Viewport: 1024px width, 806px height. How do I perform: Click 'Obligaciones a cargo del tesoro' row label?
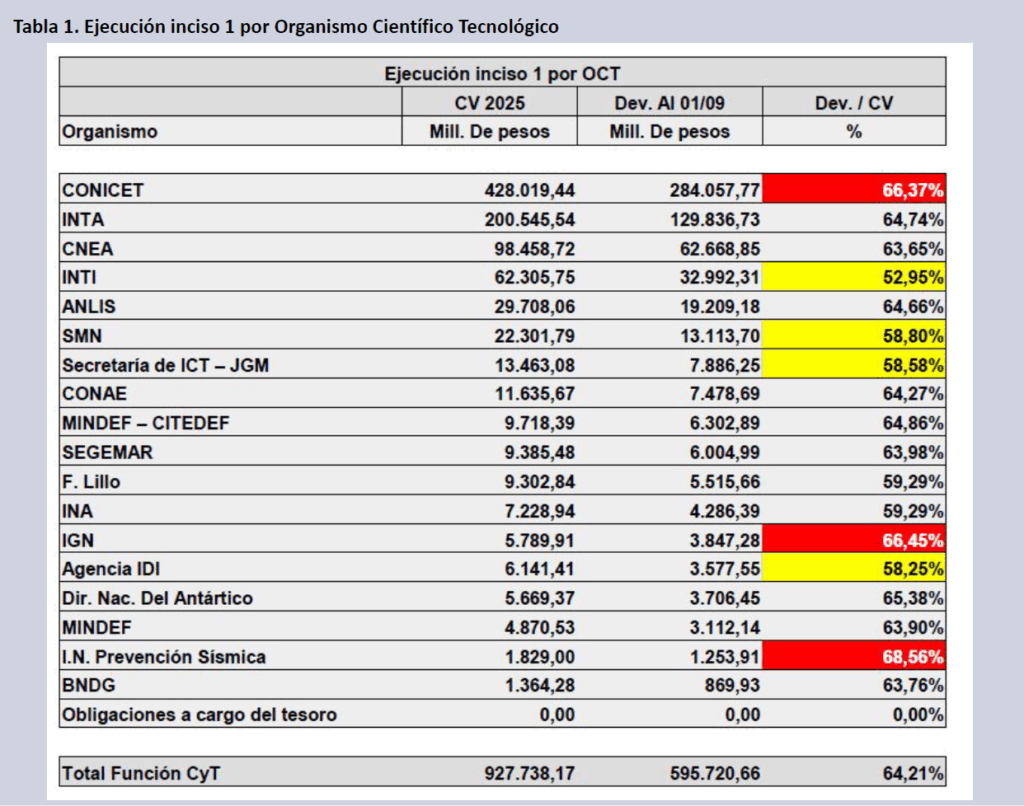(x=199, y=715)
